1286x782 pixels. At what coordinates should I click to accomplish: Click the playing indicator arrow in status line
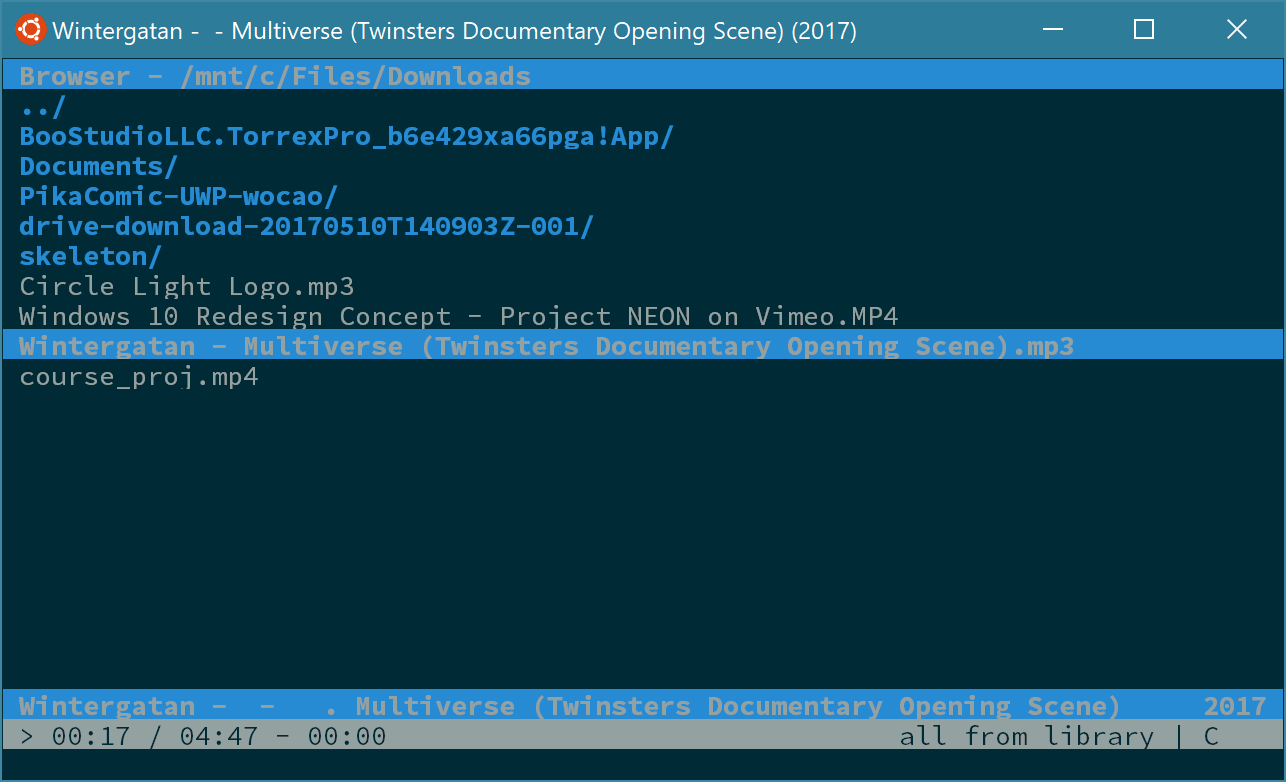point(27,737)
